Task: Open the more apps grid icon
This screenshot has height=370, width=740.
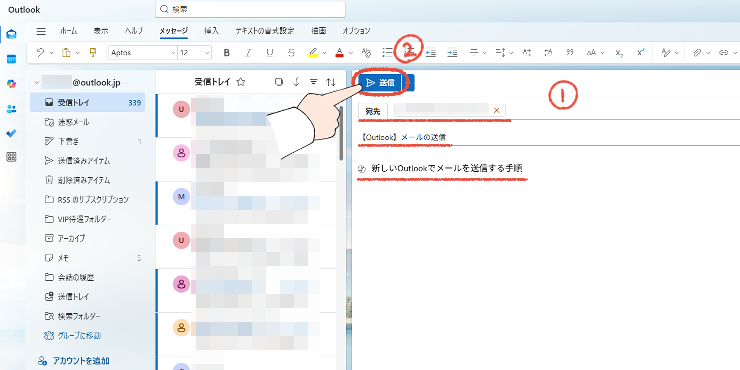Action: [x=11, y=158]
